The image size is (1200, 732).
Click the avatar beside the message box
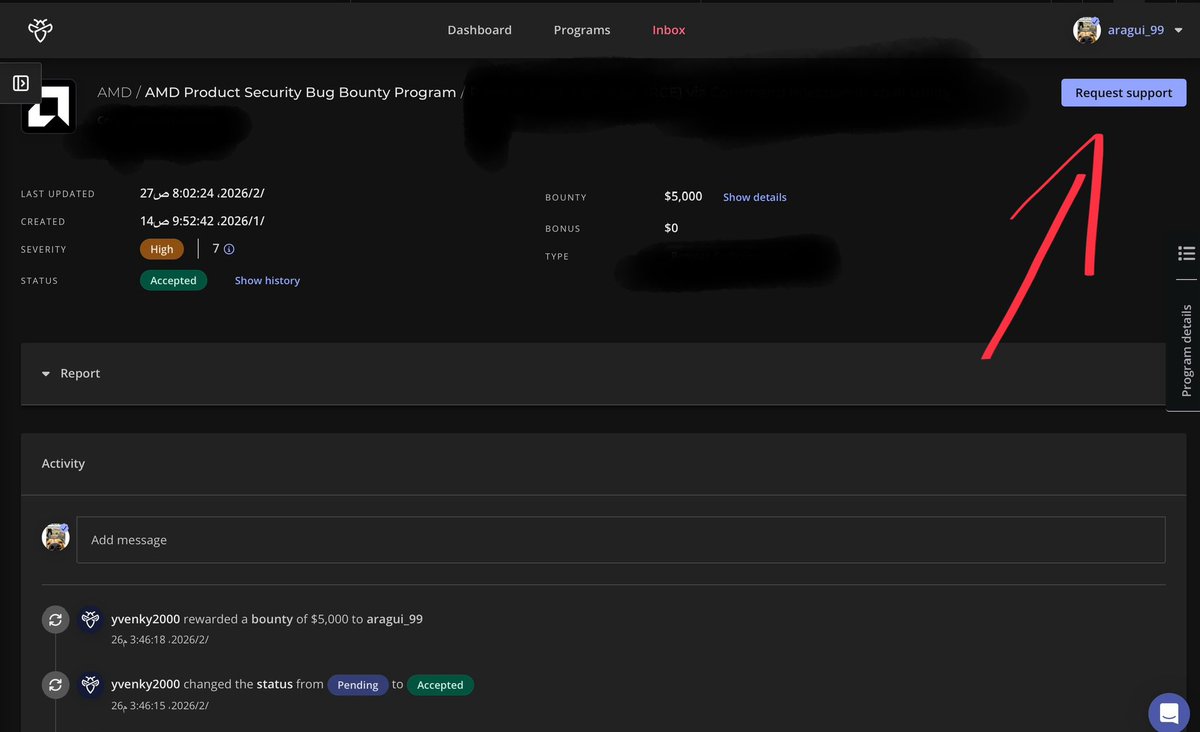55,537
